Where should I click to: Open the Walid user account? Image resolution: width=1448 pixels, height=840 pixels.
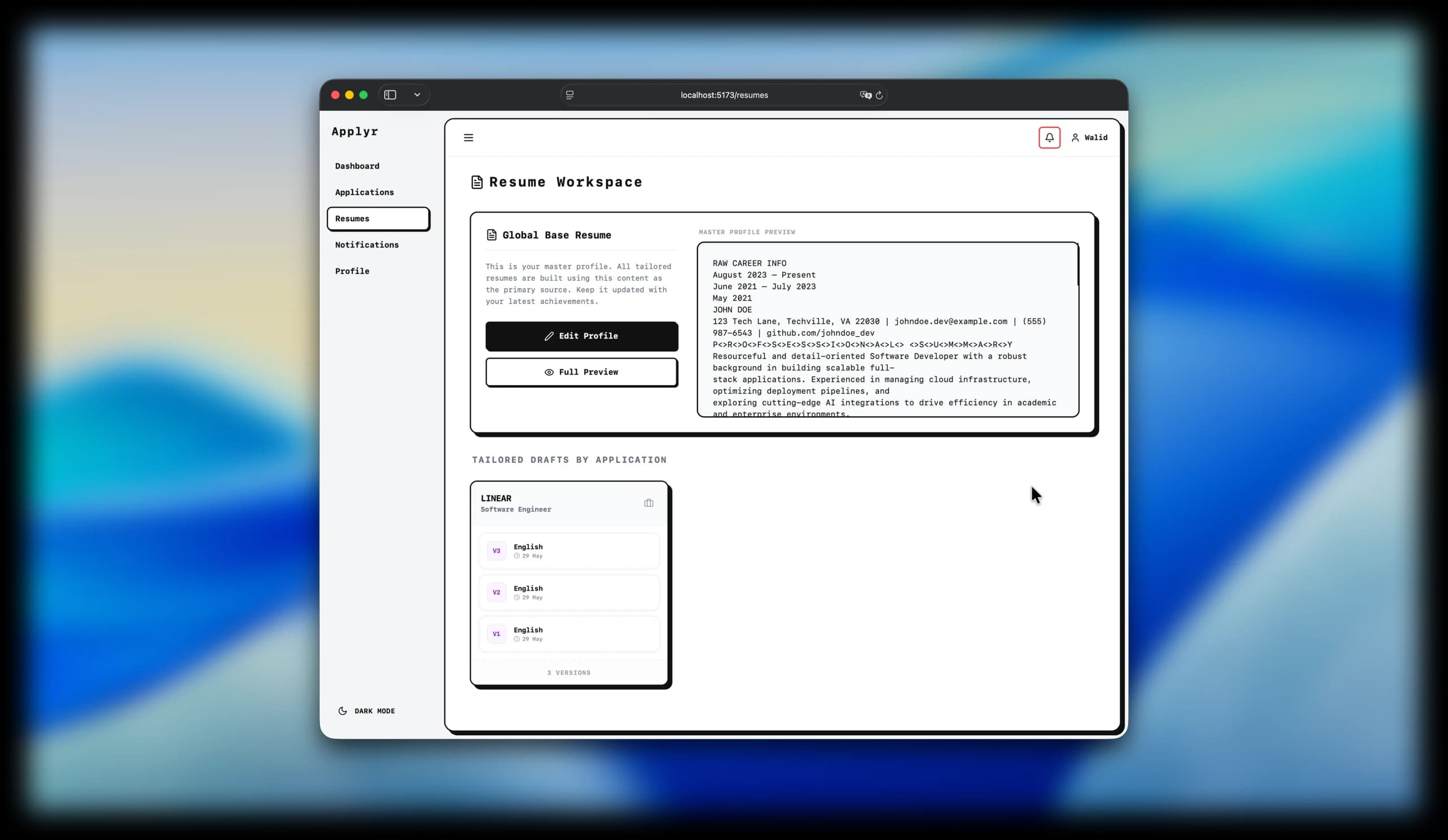point(1089,137)
